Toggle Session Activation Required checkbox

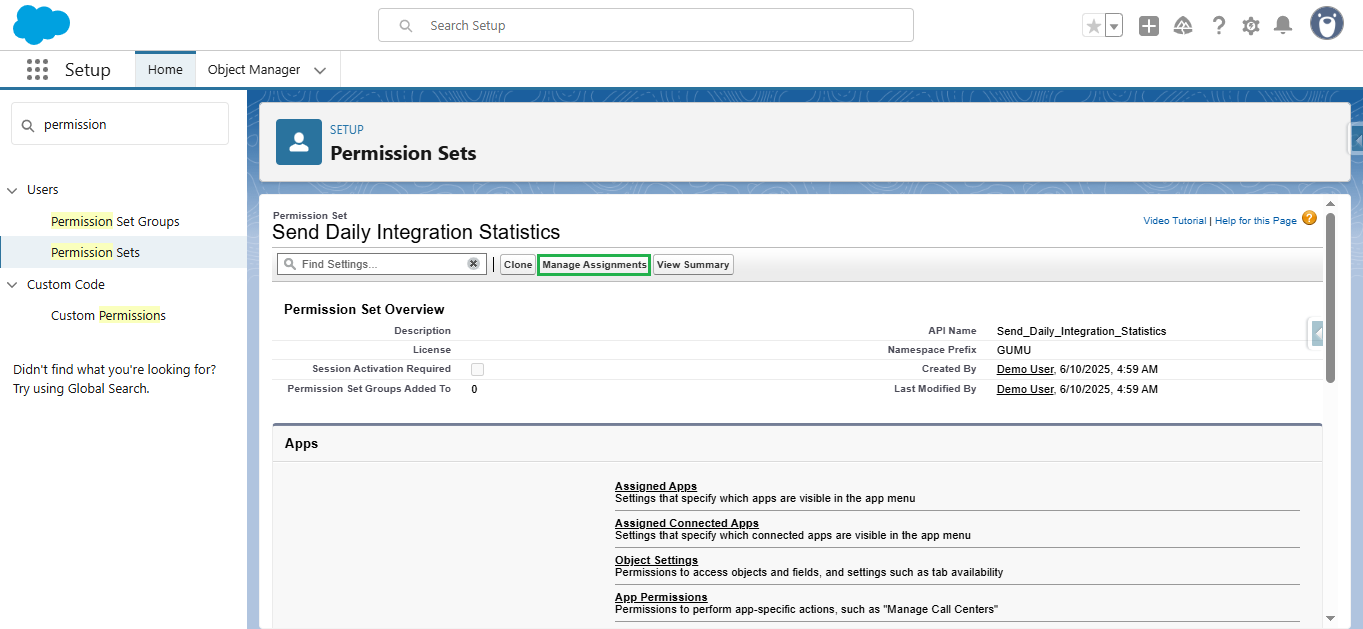tap(477, 369)
